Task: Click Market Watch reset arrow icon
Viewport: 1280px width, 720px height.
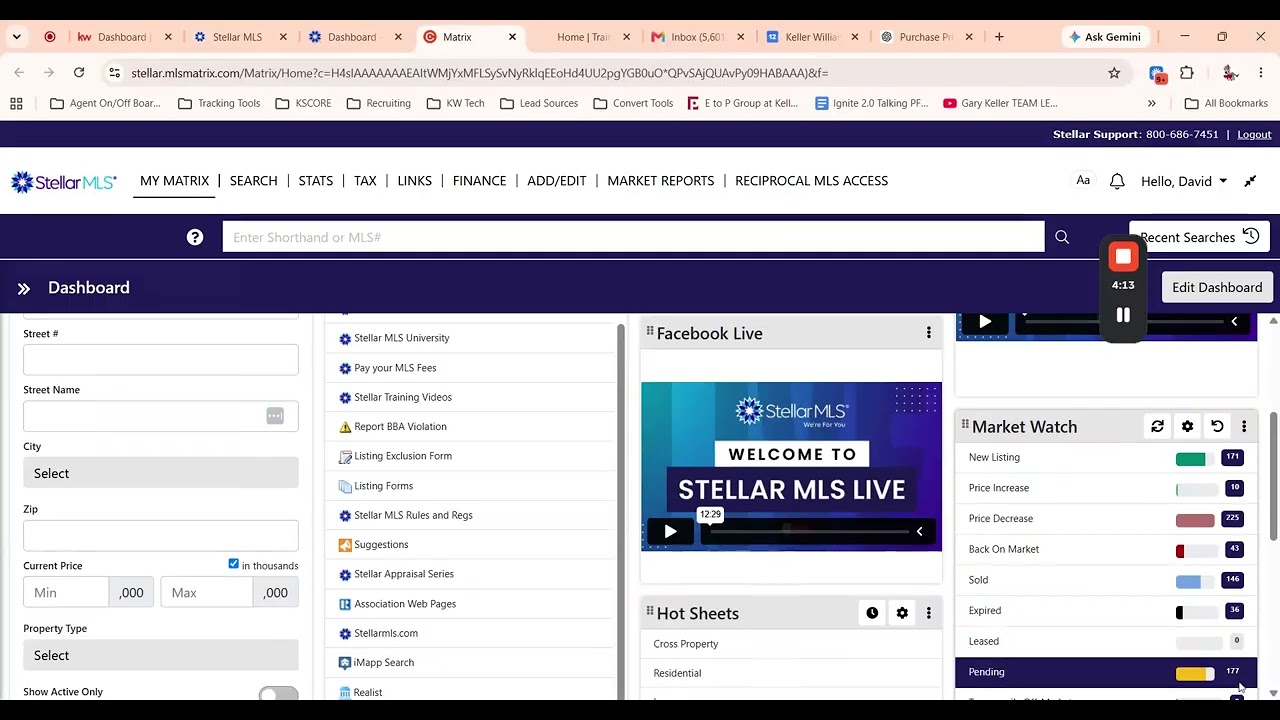Action: click(x=1217, y=426)
